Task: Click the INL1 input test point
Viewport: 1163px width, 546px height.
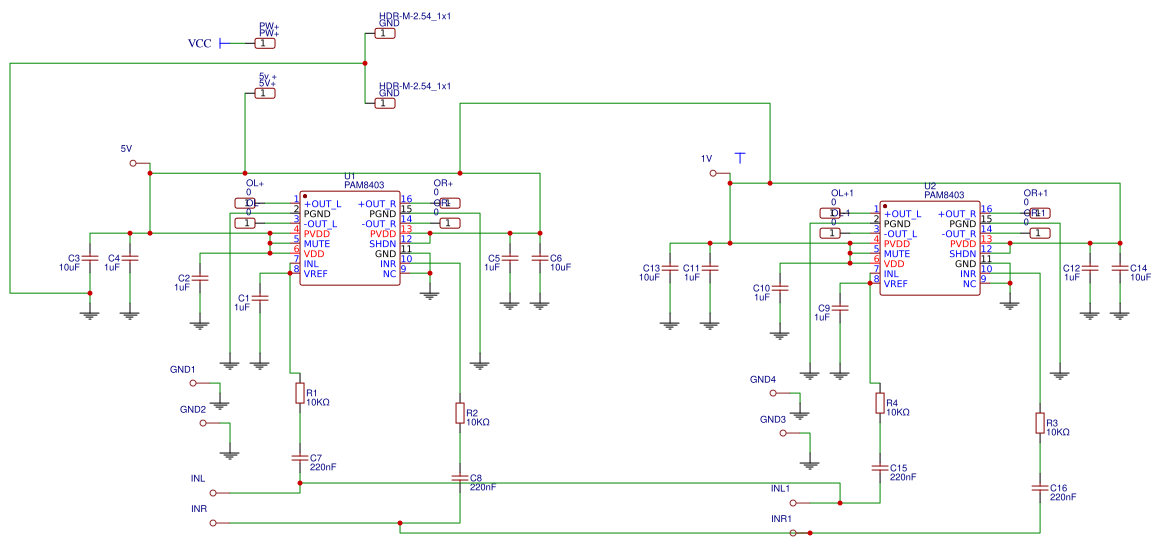Action: [794, 503]
